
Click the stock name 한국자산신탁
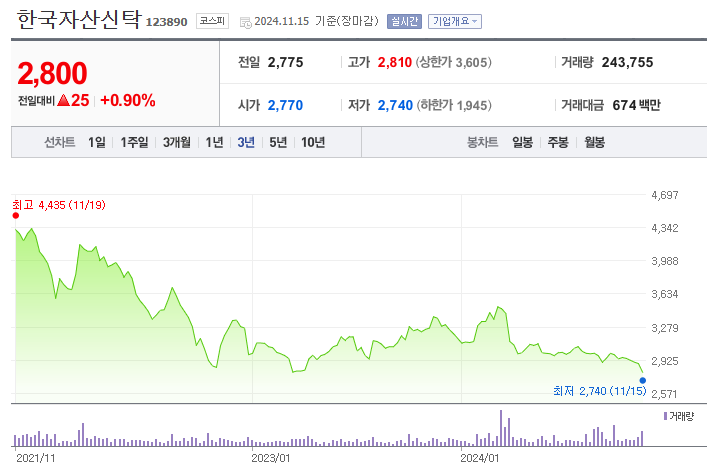tap(78, 20)
